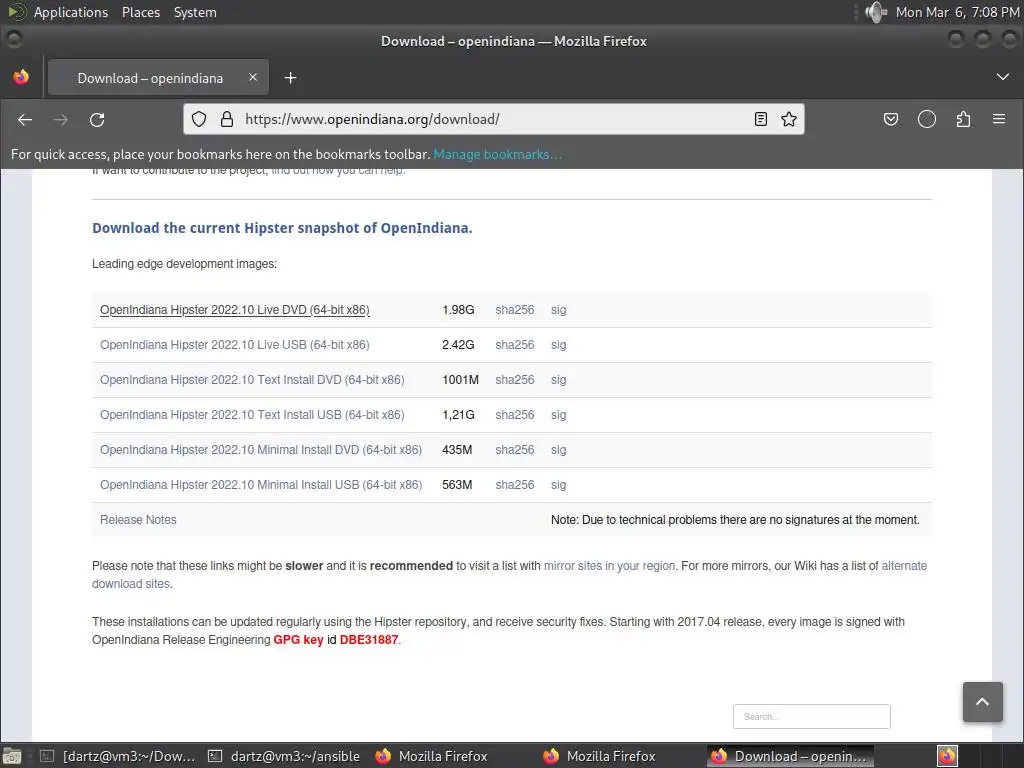Click the Firefox logo left of tabs
Image resolution: width=1024 pixels, height=768 pixels.
click(21, 77)
